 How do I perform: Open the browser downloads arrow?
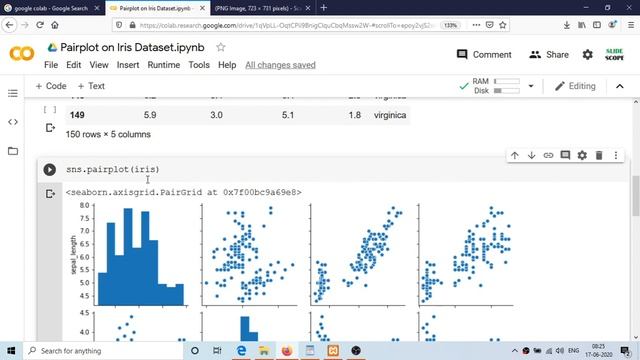567,25
